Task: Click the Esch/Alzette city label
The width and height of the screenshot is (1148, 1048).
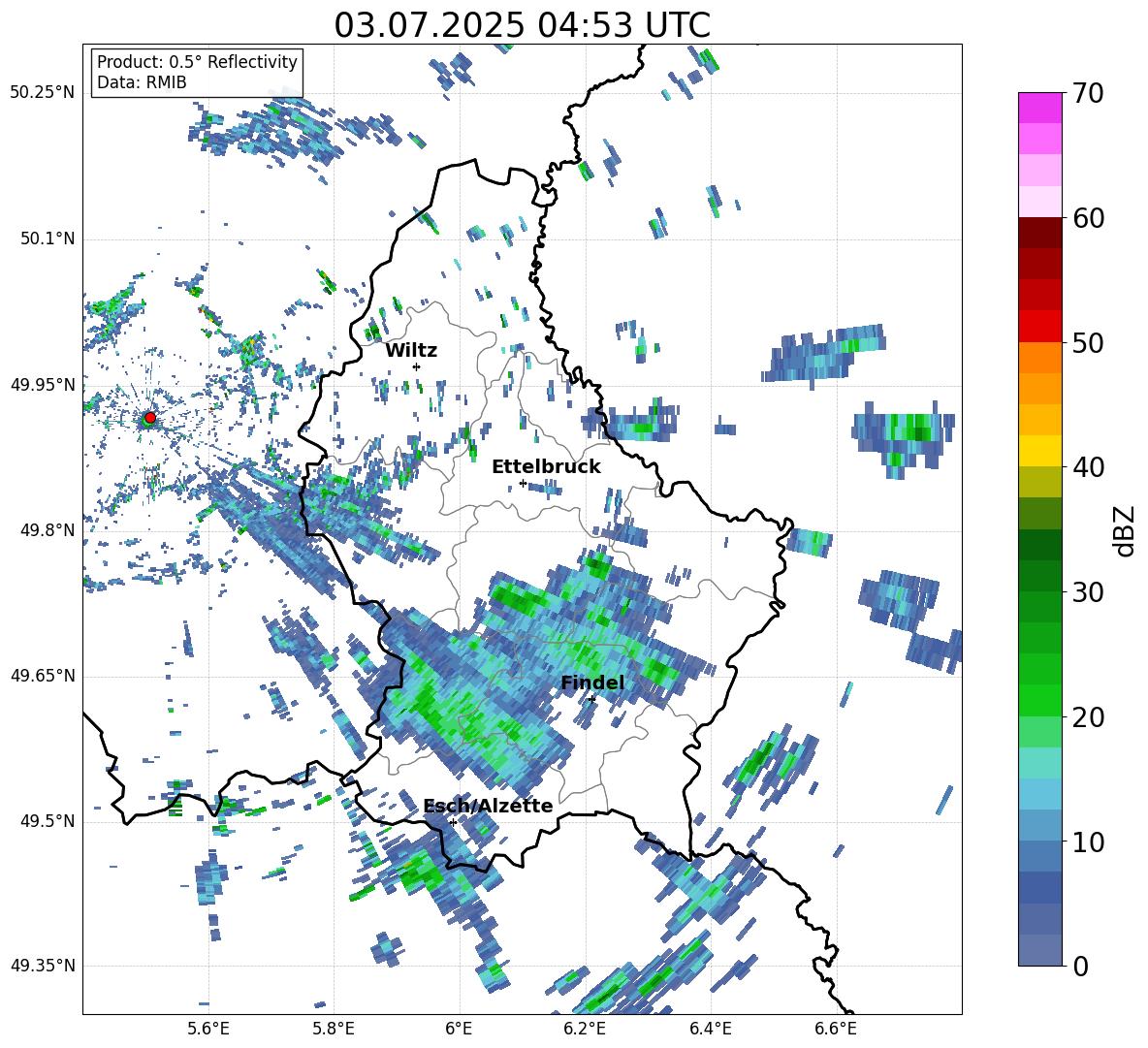Action: (x=489, y=806)
